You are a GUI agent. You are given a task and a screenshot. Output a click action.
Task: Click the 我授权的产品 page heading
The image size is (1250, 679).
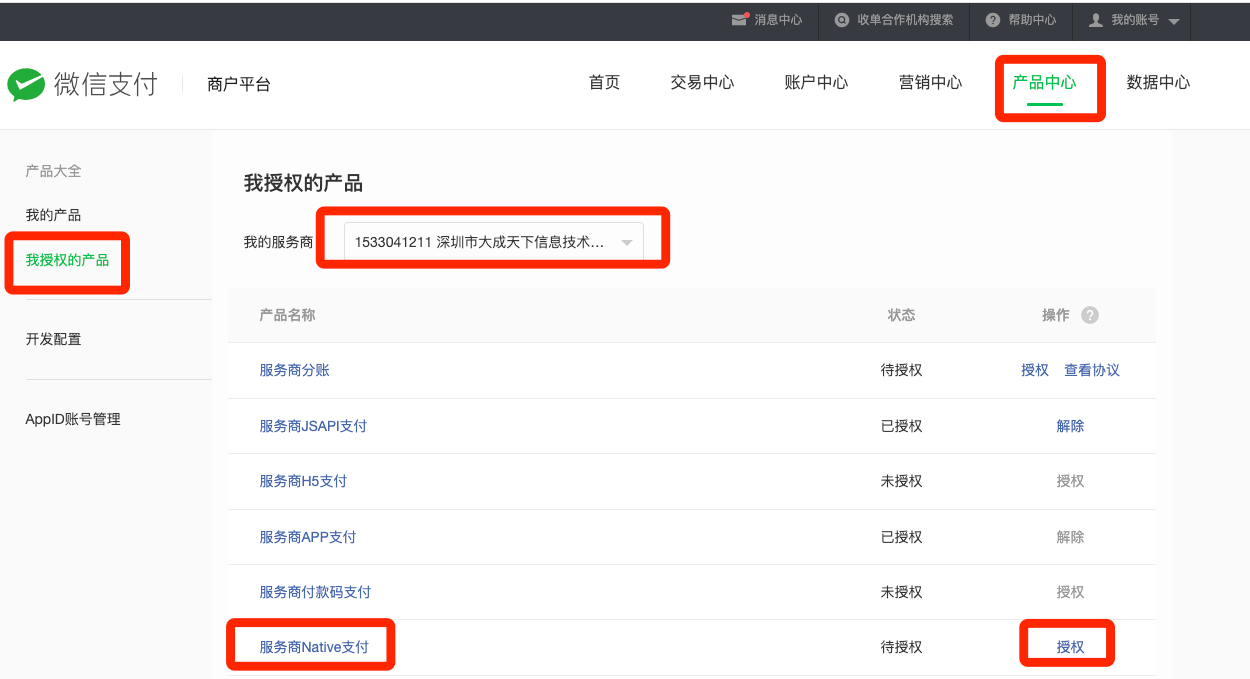pos(303,183)
